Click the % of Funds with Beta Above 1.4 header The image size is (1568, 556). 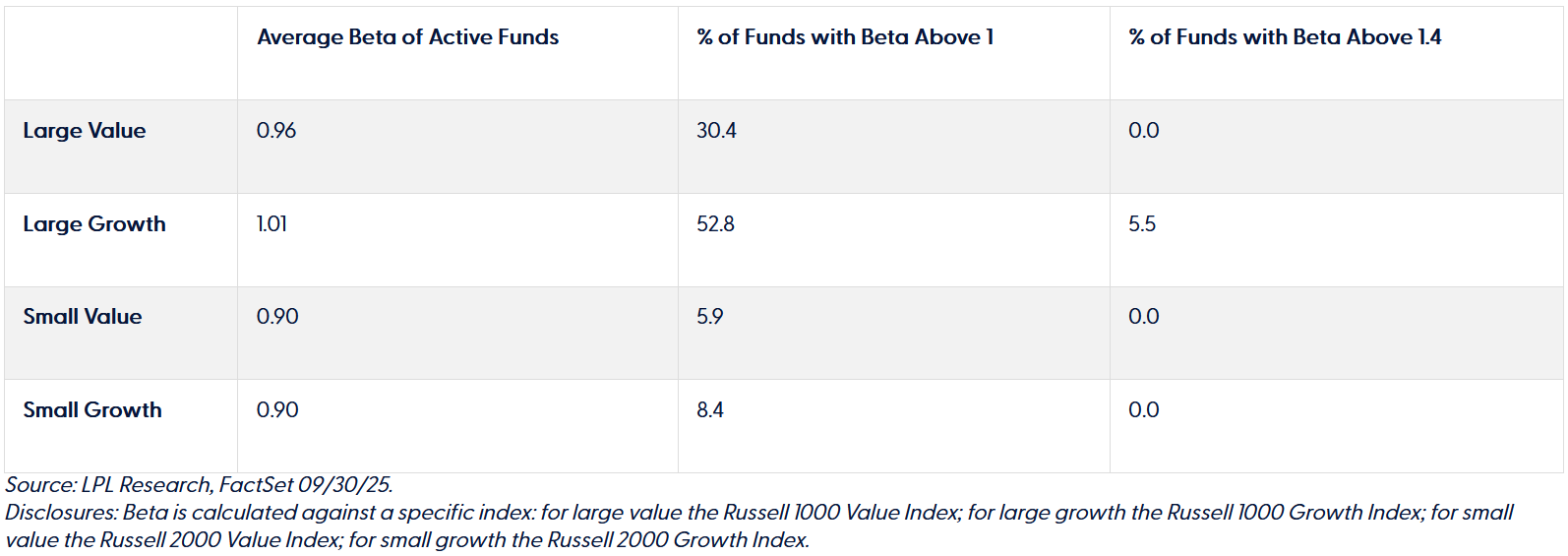(1284, 37)
